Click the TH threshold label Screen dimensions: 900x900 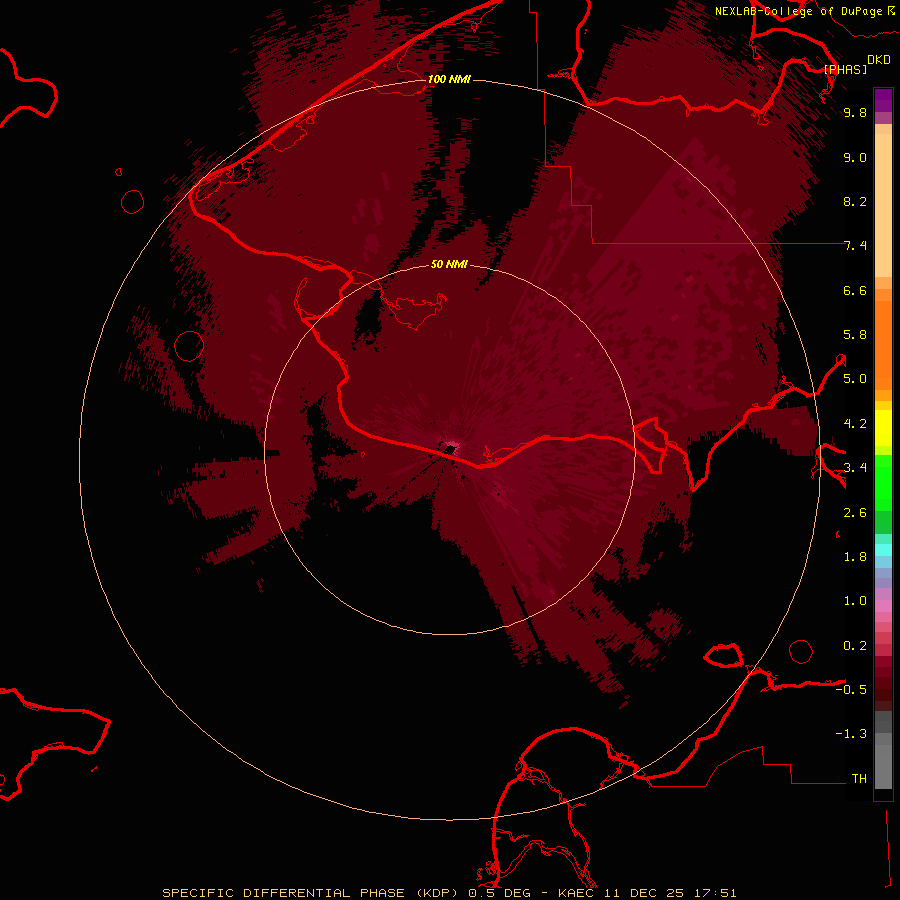859,779
